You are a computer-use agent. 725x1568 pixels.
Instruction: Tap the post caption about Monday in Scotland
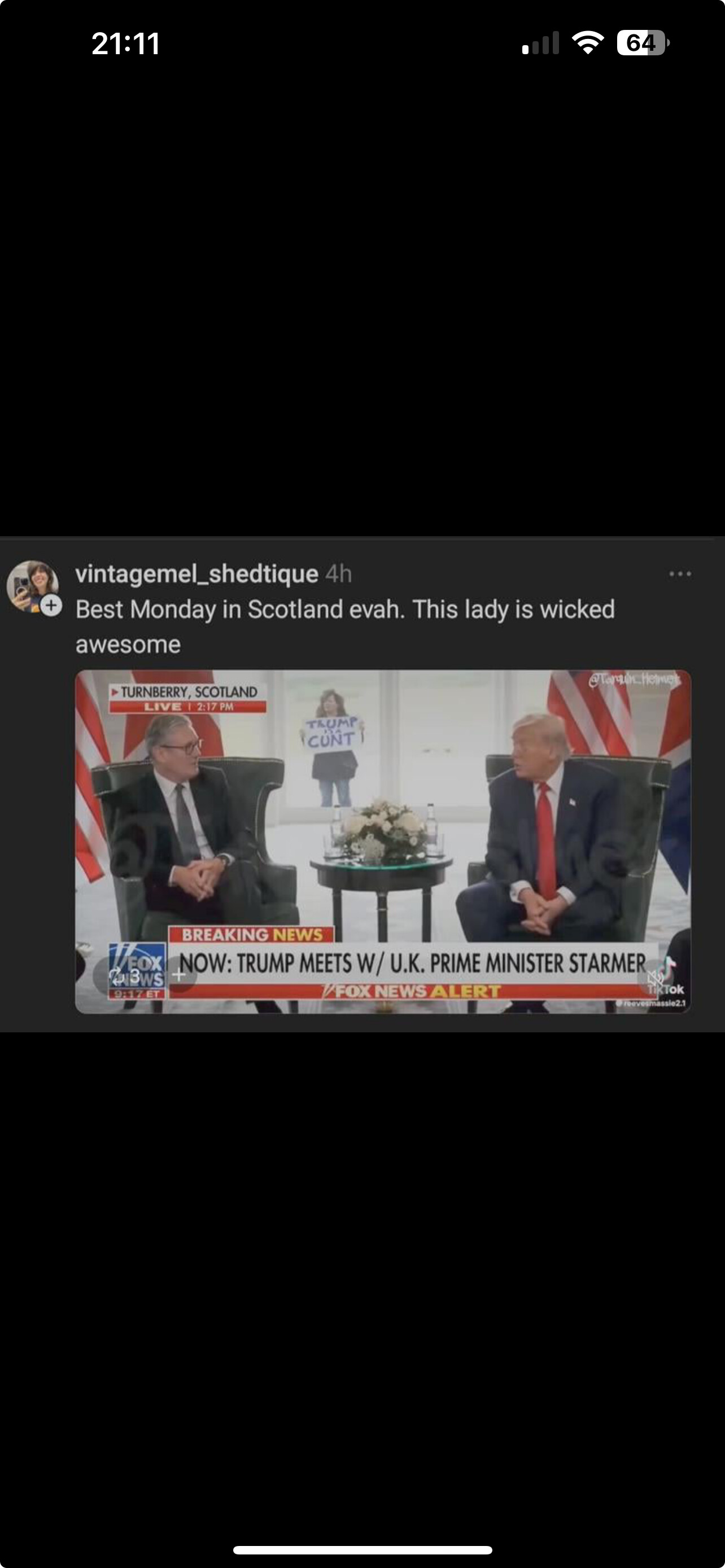coord(345,627)
